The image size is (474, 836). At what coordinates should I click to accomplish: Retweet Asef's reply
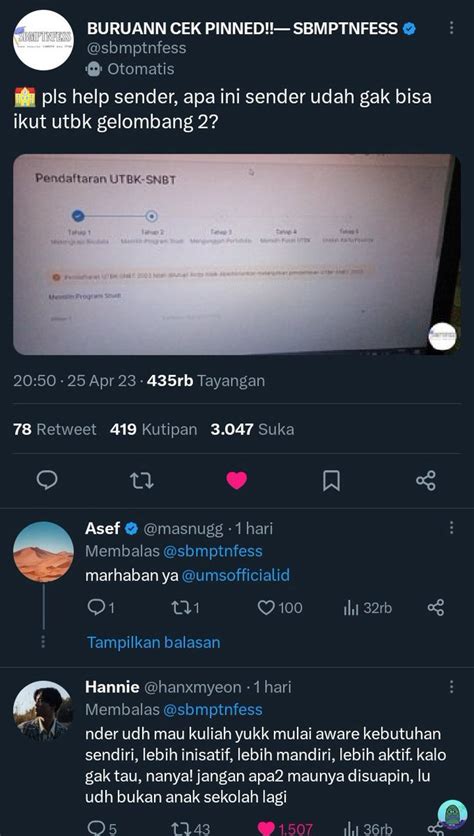185,607
